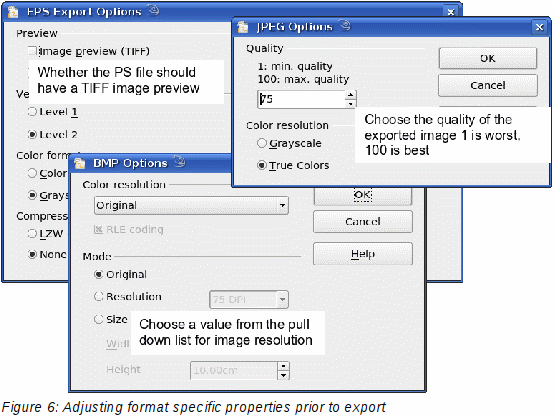The image size is (554, 418).
Task: Click the swirl icon beside EPS Export Options title
Action: tap(154, 10)
